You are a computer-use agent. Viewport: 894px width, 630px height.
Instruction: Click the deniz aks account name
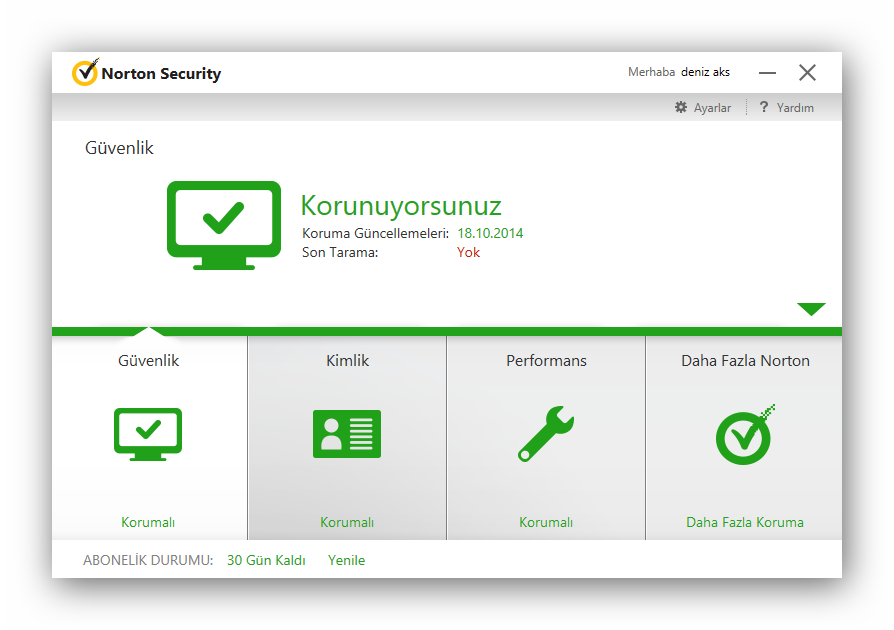click(x=706, y=71)
